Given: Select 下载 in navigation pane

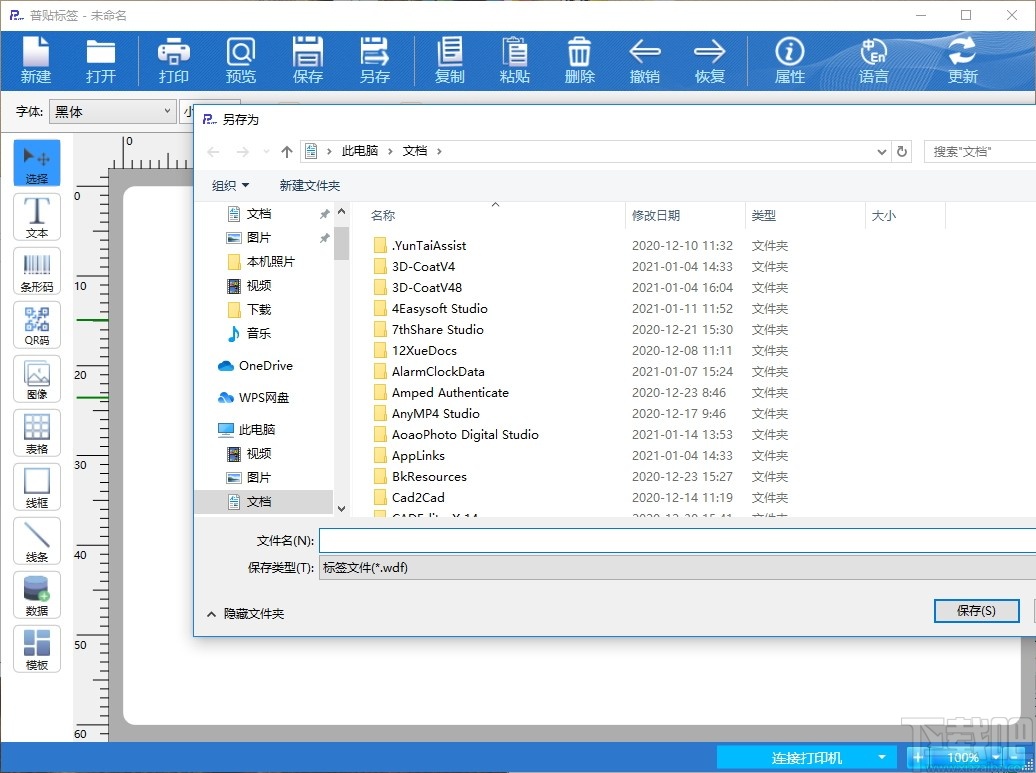Looking at the screenshot, I should pos(249,309).
